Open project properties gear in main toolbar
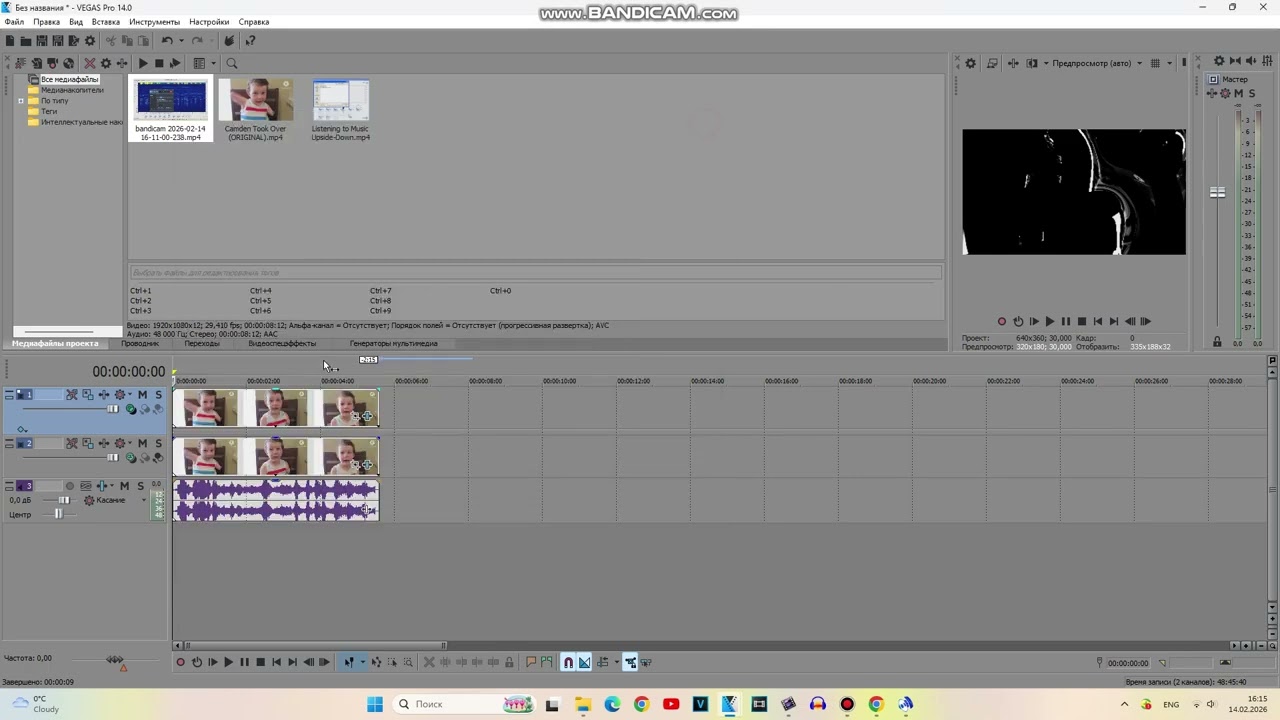 click(x=90, y=40)
